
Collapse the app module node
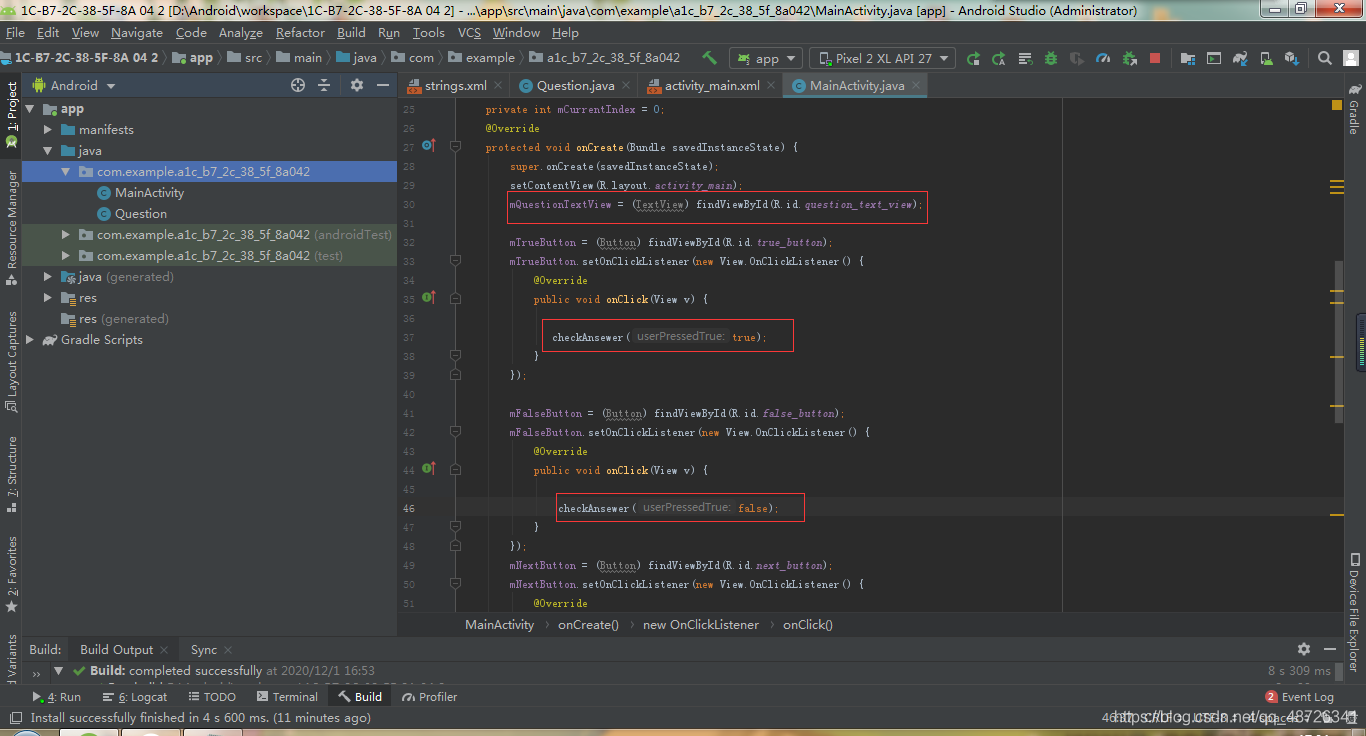(30, 109)
